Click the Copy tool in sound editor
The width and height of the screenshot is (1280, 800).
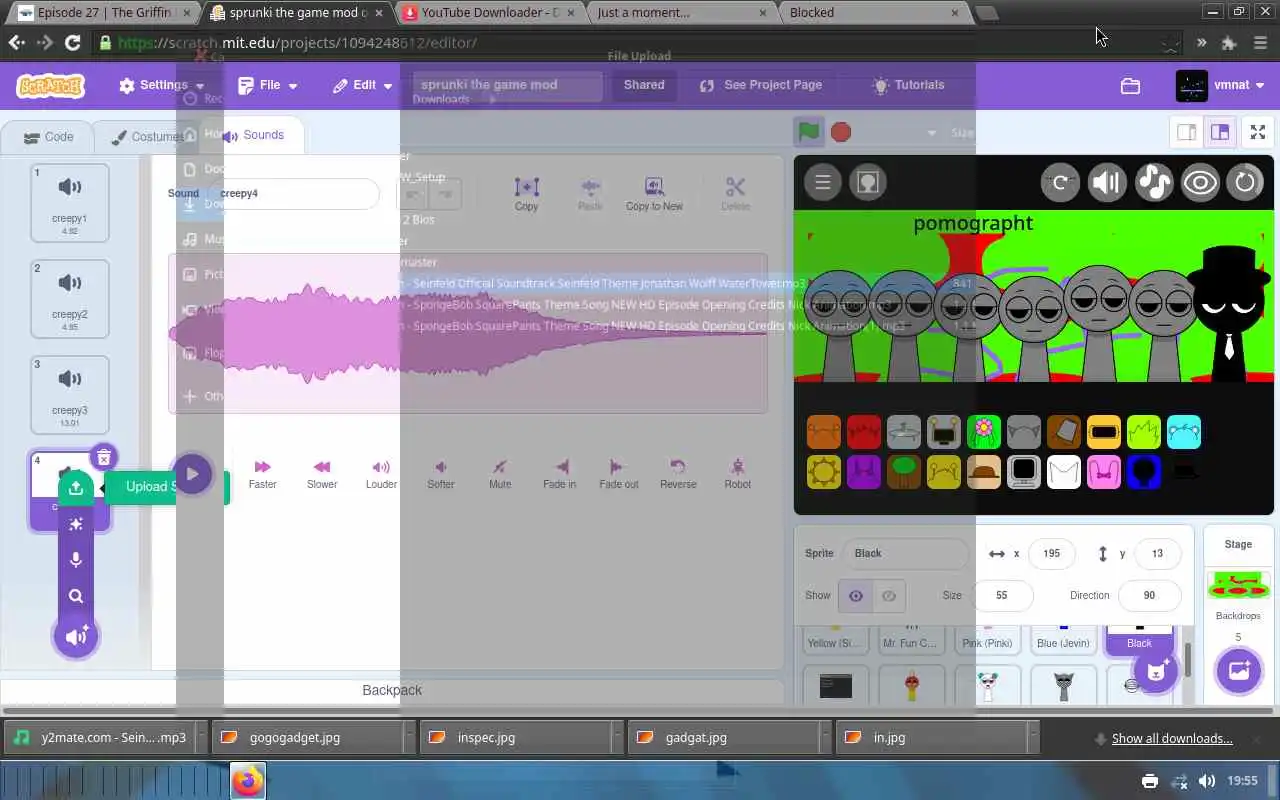(x=527, y=194)
